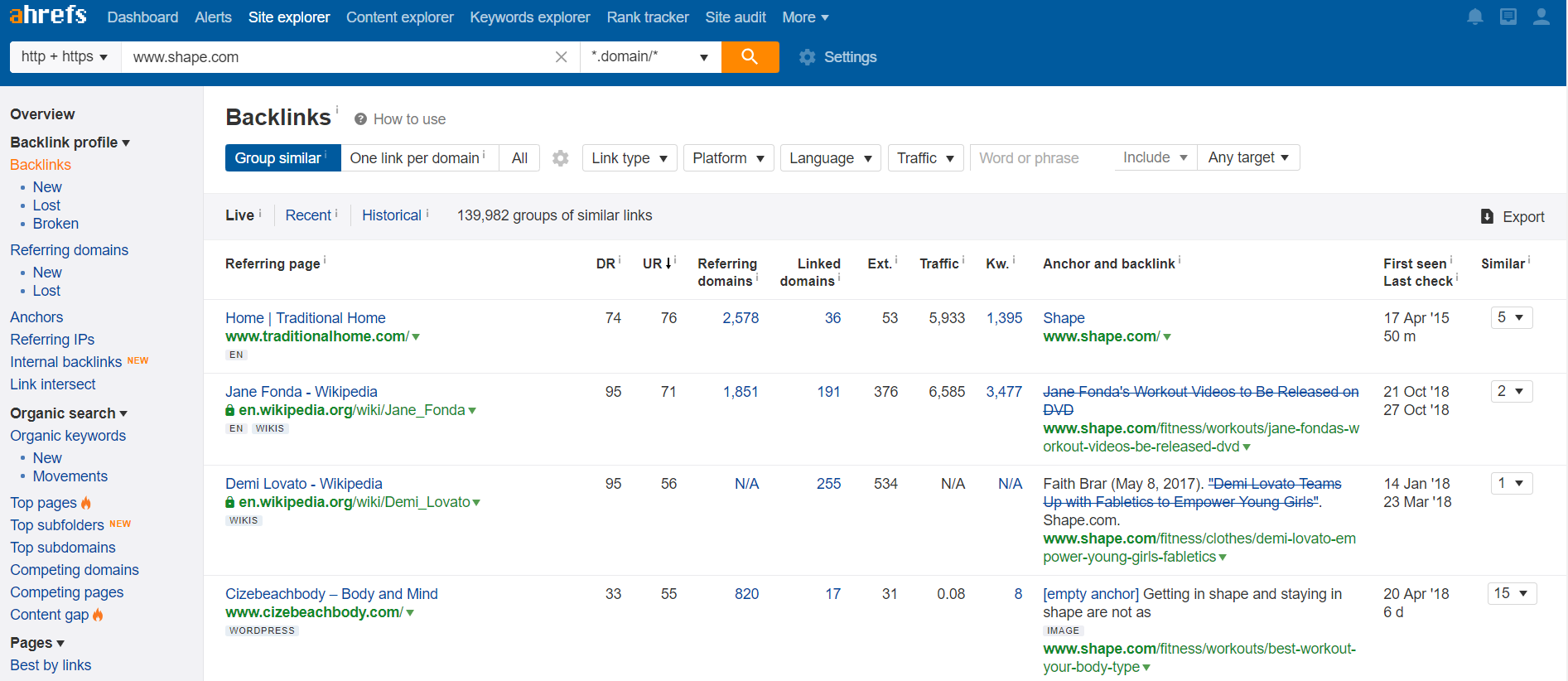Screen dimensions: 1568x681
Task: Select the All links mode
Action: click(519, 158)
